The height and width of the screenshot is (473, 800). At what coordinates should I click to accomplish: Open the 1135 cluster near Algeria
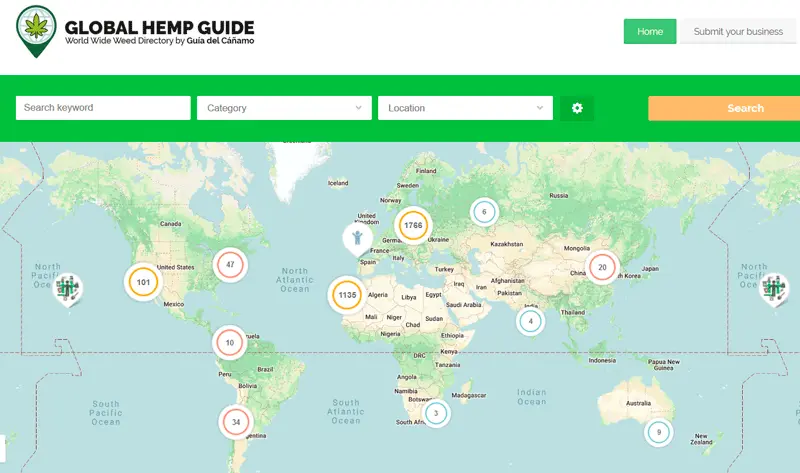347,295
